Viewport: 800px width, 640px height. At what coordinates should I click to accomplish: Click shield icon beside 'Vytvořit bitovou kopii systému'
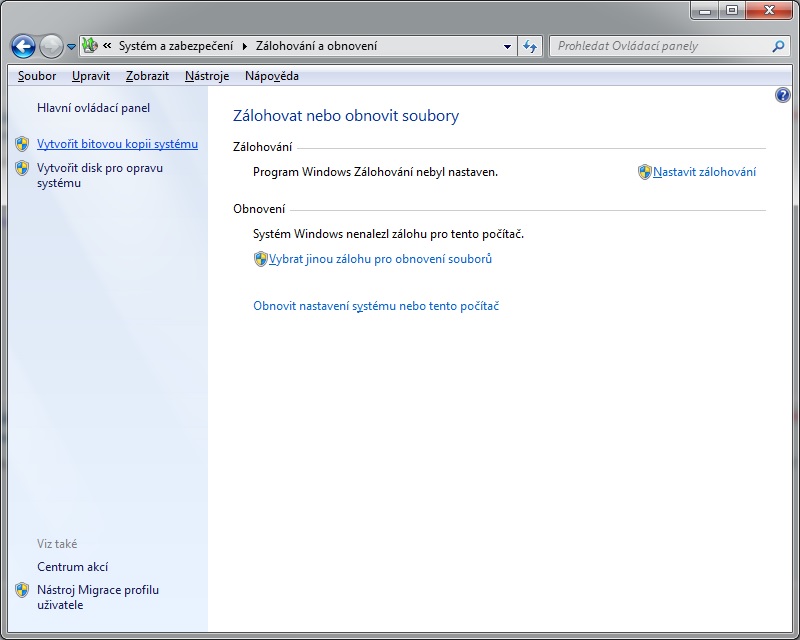point(22,144)
